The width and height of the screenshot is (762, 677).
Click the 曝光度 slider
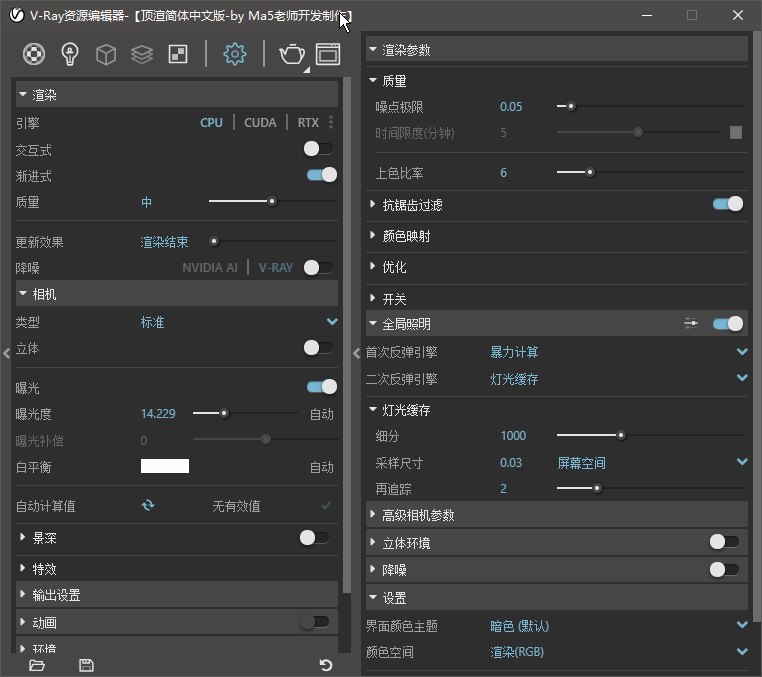(x=245, y=413)
